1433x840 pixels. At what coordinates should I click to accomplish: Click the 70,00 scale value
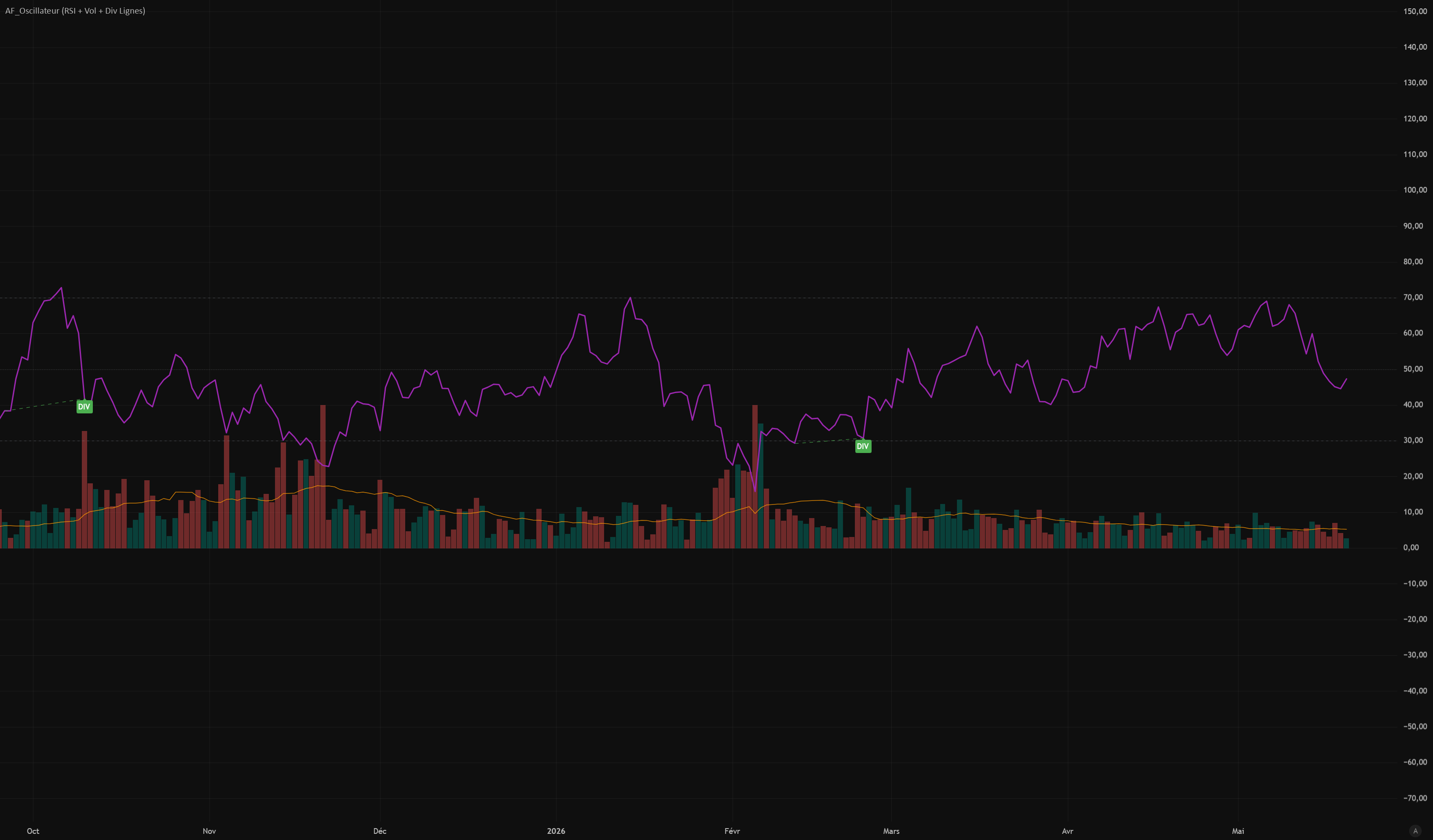pos(1413,297)
